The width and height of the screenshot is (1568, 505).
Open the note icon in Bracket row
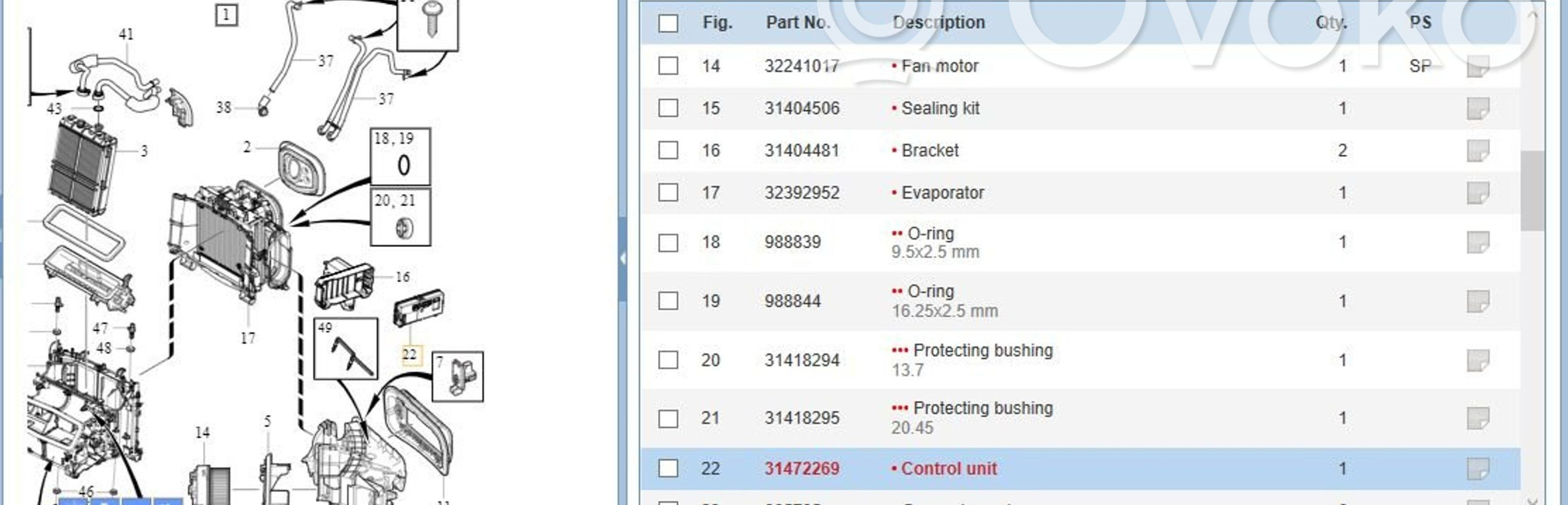[1477, 150]
